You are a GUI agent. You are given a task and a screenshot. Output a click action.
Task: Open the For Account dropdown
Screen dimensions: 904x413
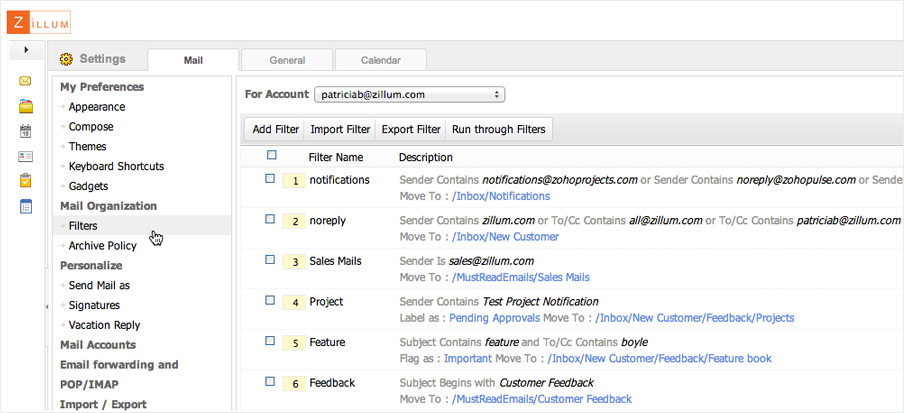409,94
